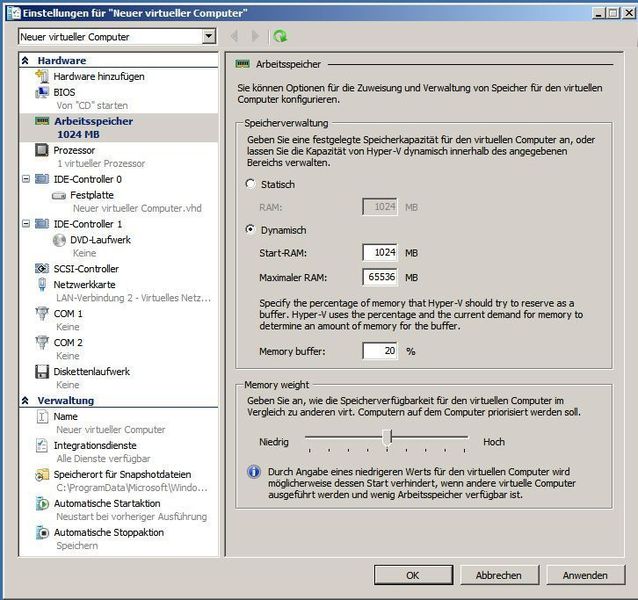The image size is (638, 600).
Task: Click the Name setting icon
Action: pyautogui.click(x=42, y=417)
